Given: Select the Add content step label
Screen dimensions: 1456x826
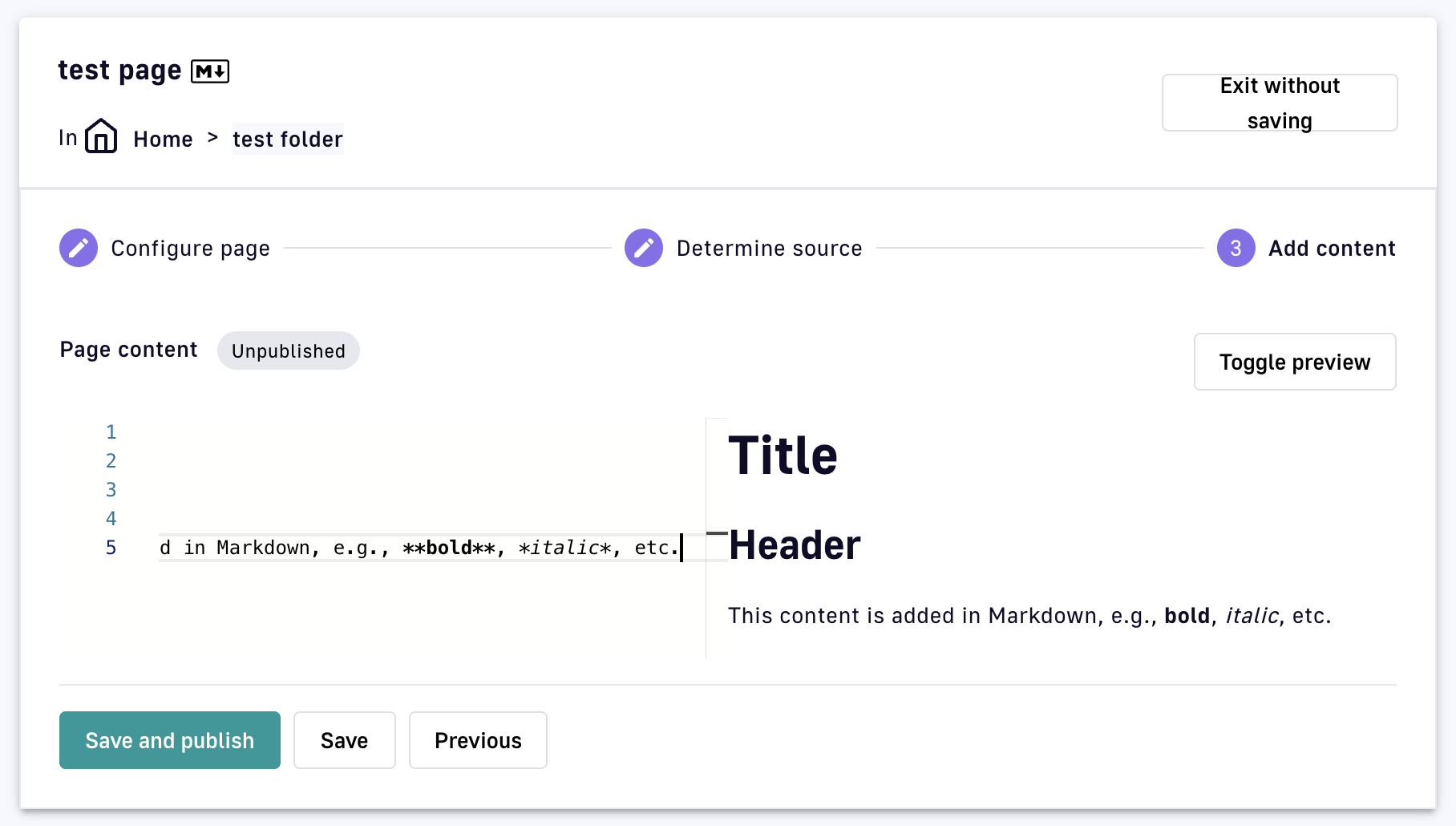Looking at the screenshot, I should point(1331,249).
